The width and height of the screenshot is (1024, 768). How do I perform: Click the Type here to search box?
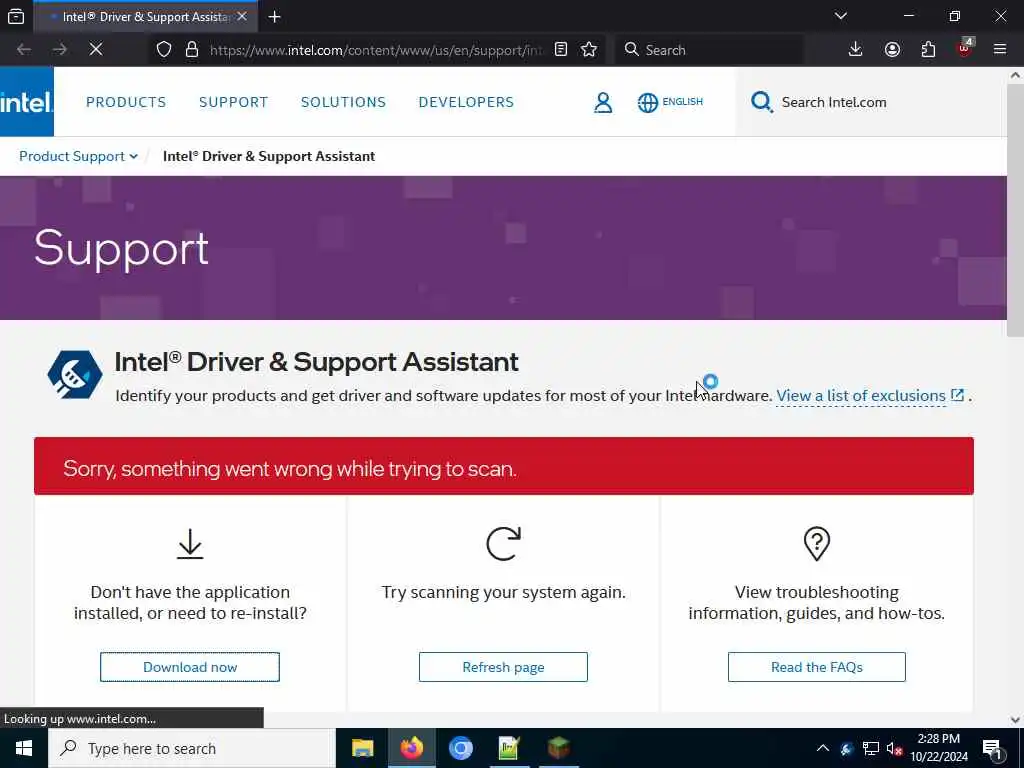click(192, 748)
